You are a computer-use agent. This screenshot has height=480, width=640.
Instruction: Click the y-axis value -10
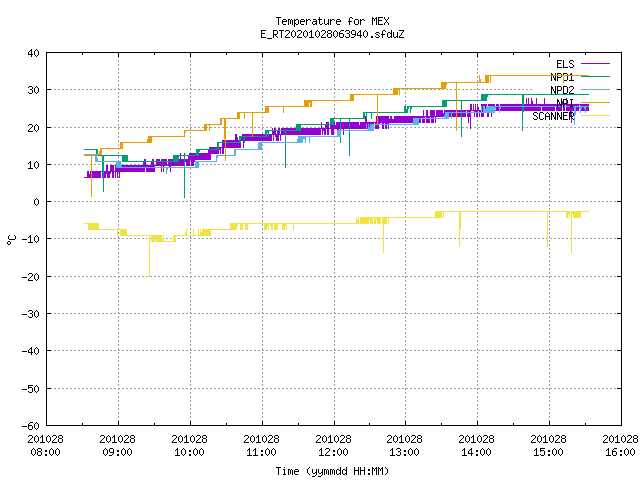coord(31,239)
